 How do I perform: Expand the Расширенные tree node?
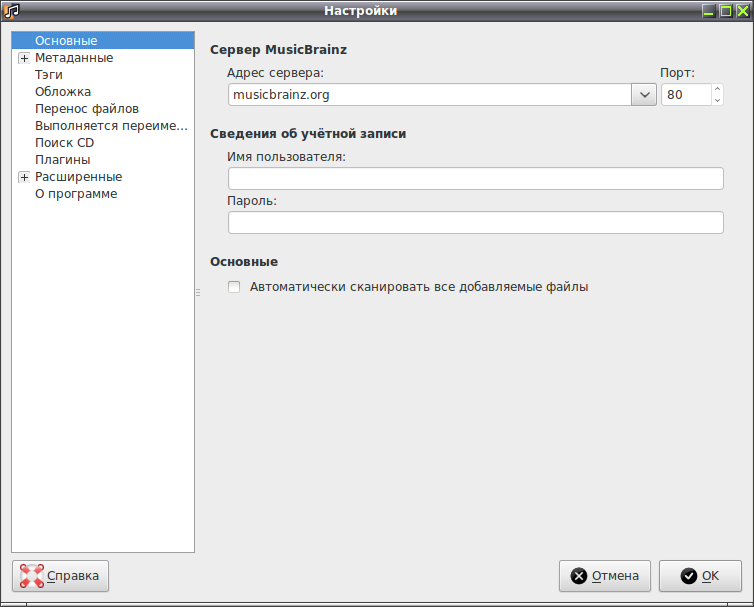(x=24, y=177)
